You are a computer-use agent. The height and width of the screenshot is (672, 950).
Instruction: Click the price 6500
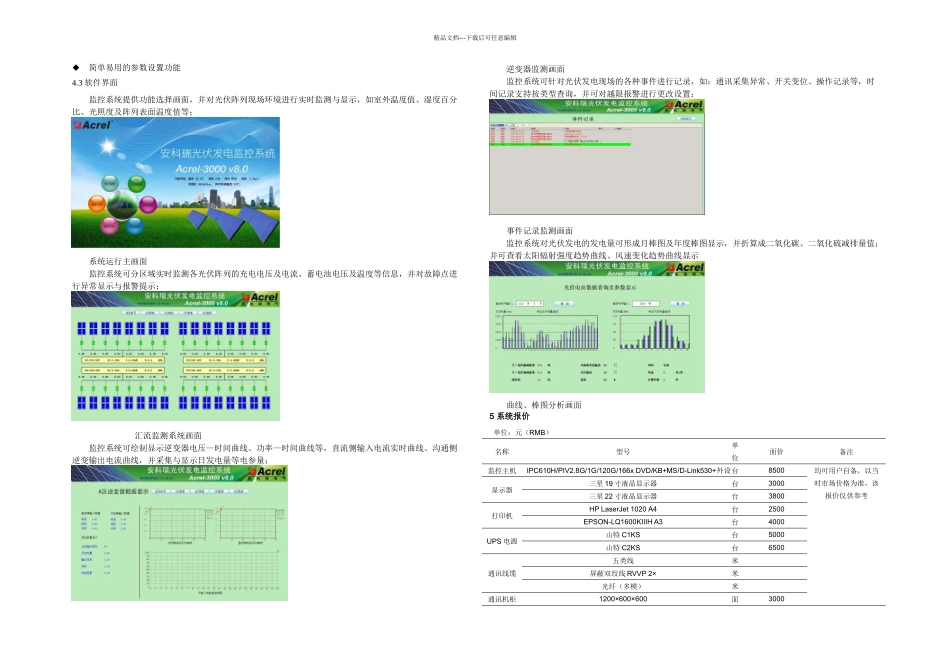click(776, 548)
